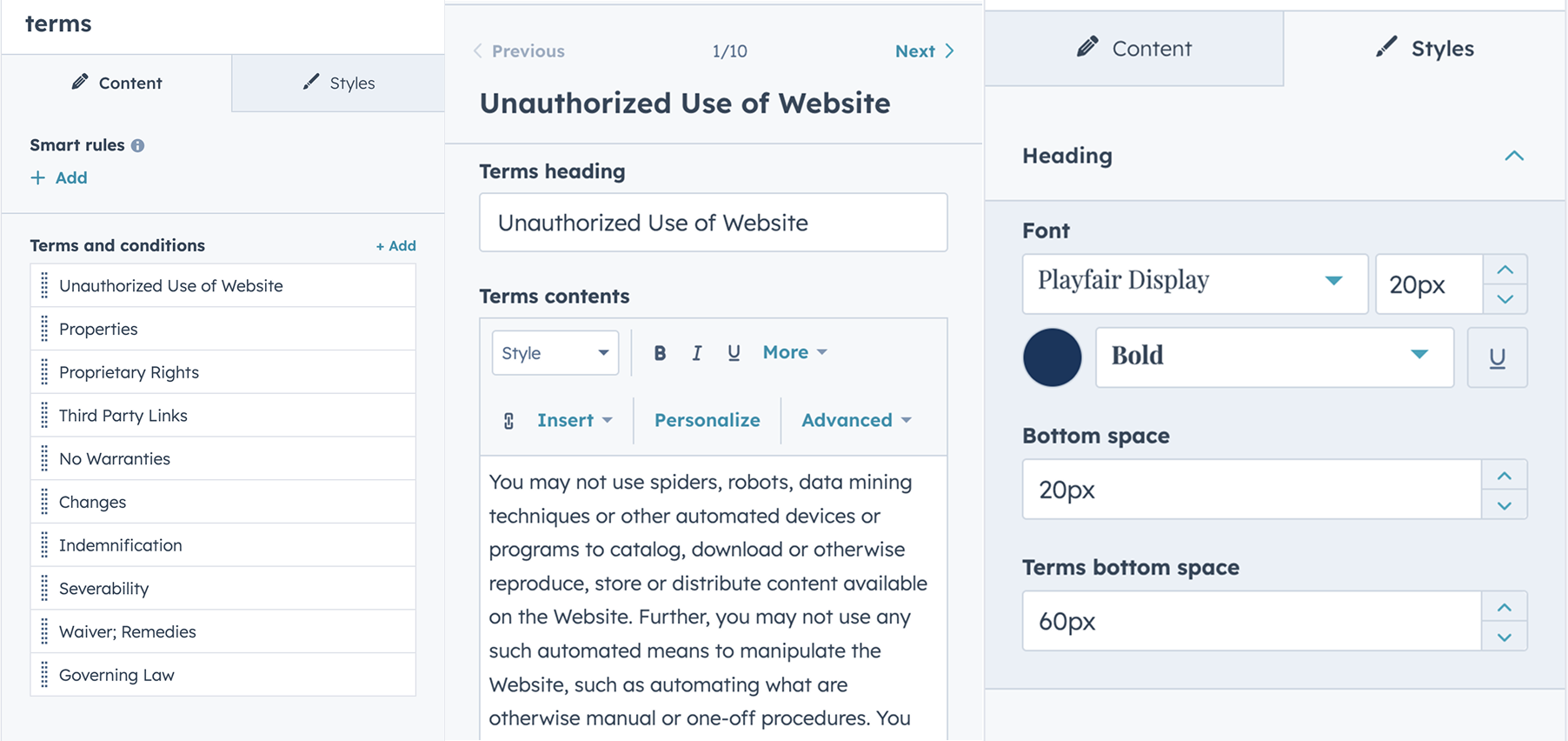Switch to Styles tab in left panel
The height and width of the screenshot is (741, 1568).
339,83
